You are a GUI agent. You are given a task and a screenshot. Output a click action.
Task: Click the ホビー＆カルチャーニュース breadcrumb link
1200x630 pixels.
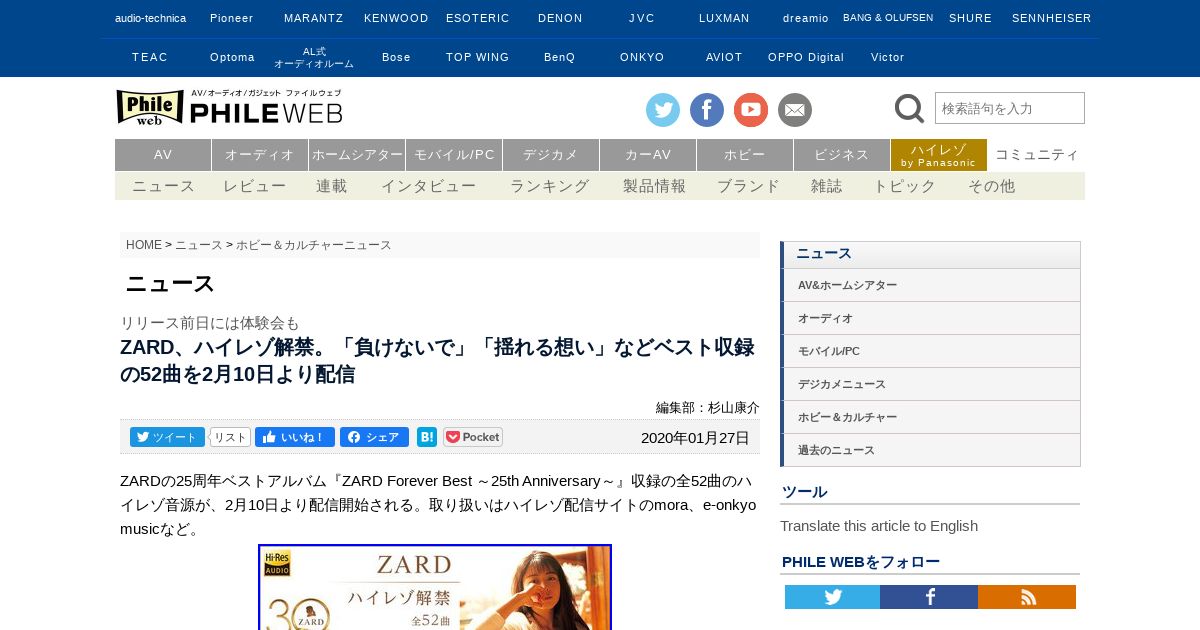click(314, 245)
